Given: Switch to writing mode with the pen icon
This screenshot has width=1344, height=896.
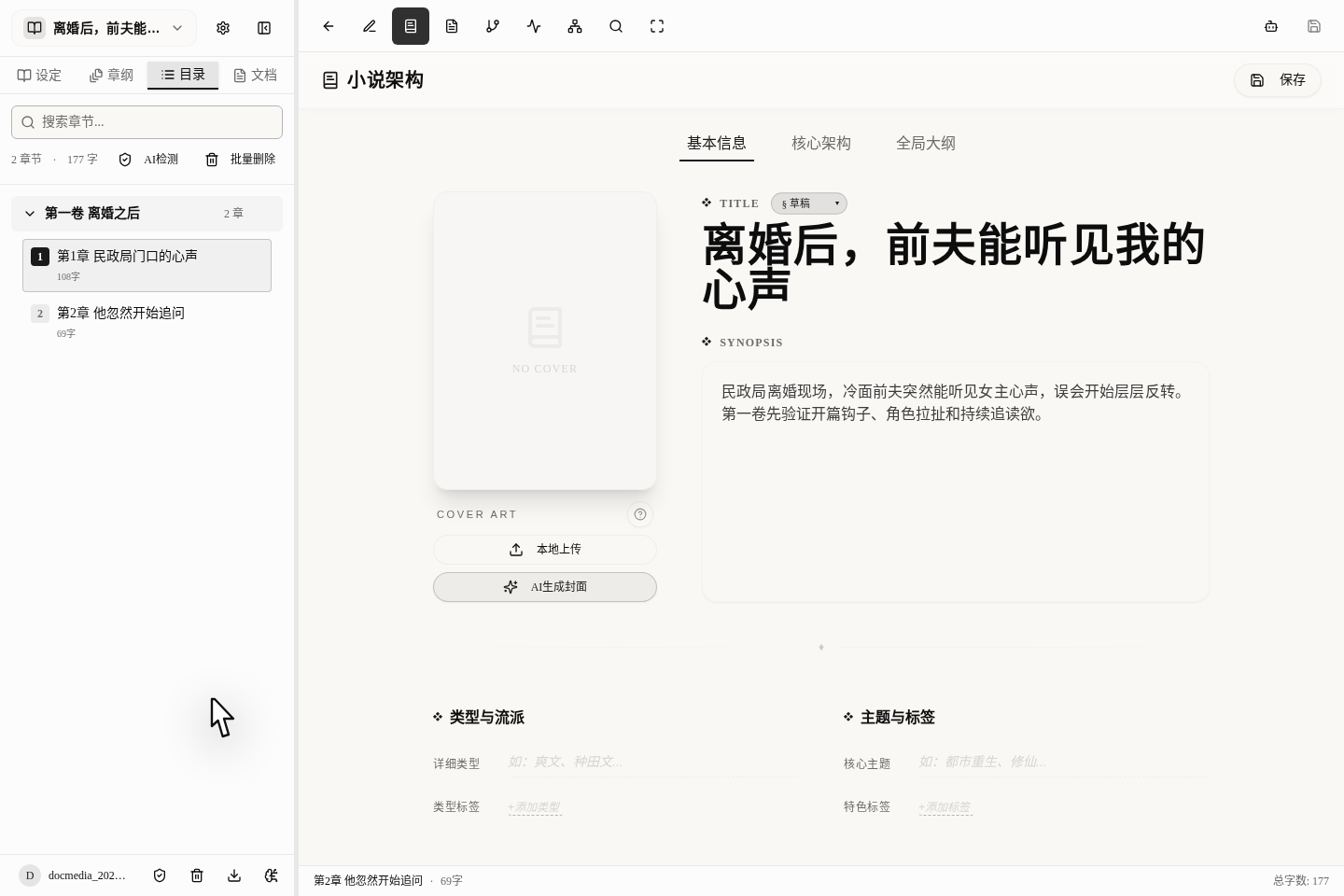Looking at the screenshot, I should tap(370, 26).
